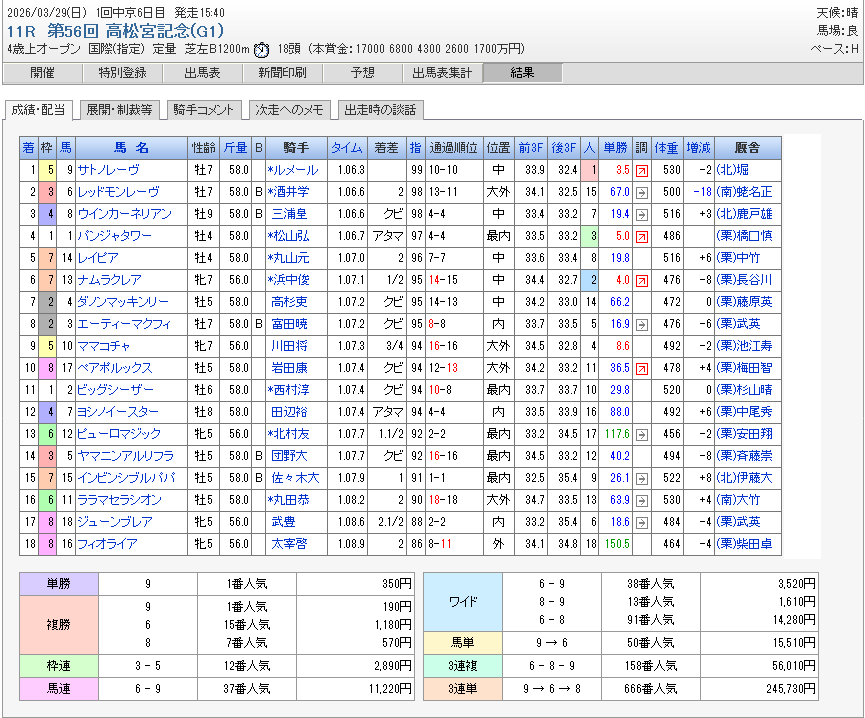Open training icon in サトノレーヴ row
This screenshot has height=718, width=865.
(x=641, y=171)
